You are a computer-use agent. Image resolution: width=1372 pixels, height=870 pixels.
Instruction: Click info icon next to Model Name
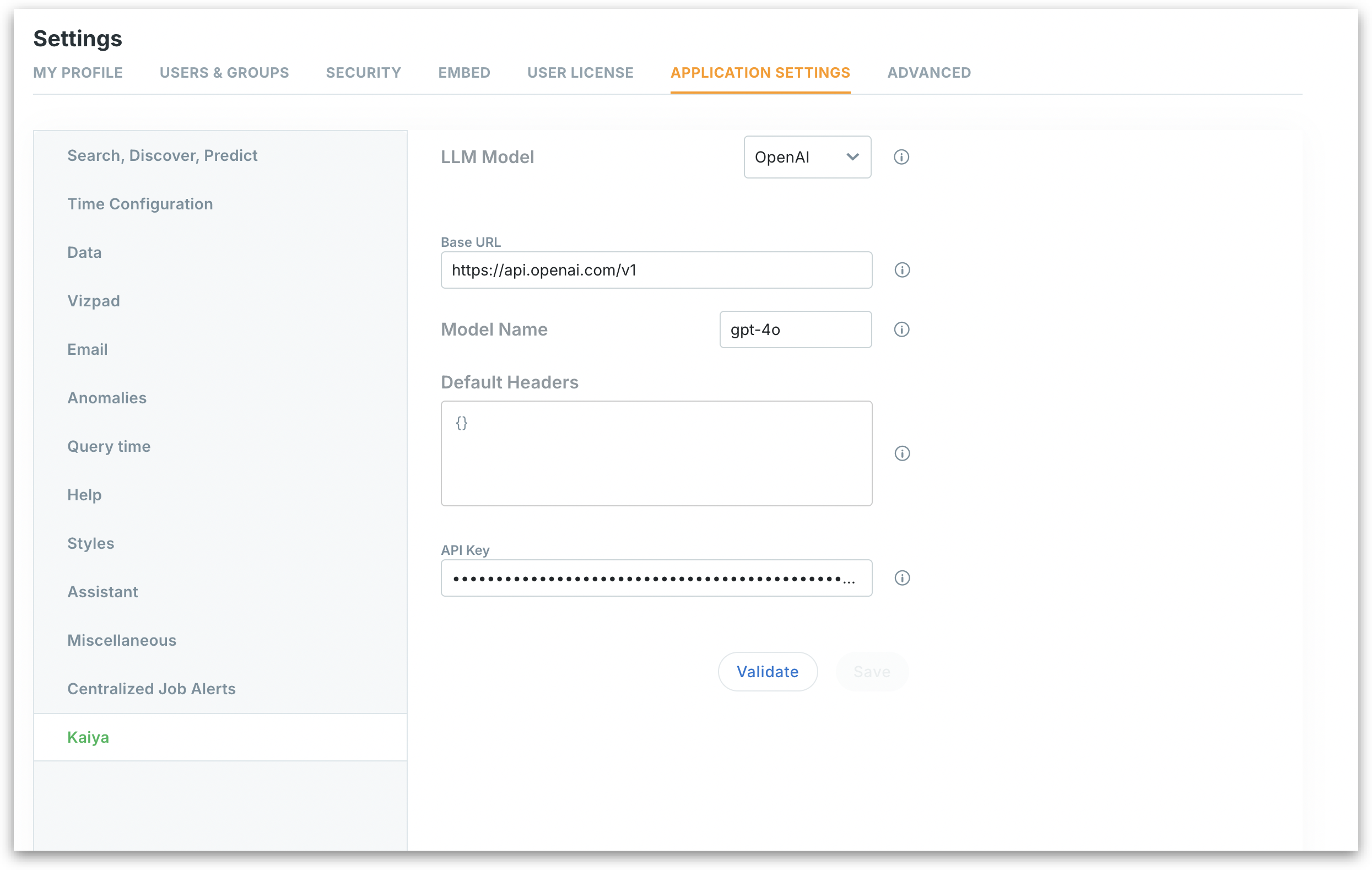901,329
